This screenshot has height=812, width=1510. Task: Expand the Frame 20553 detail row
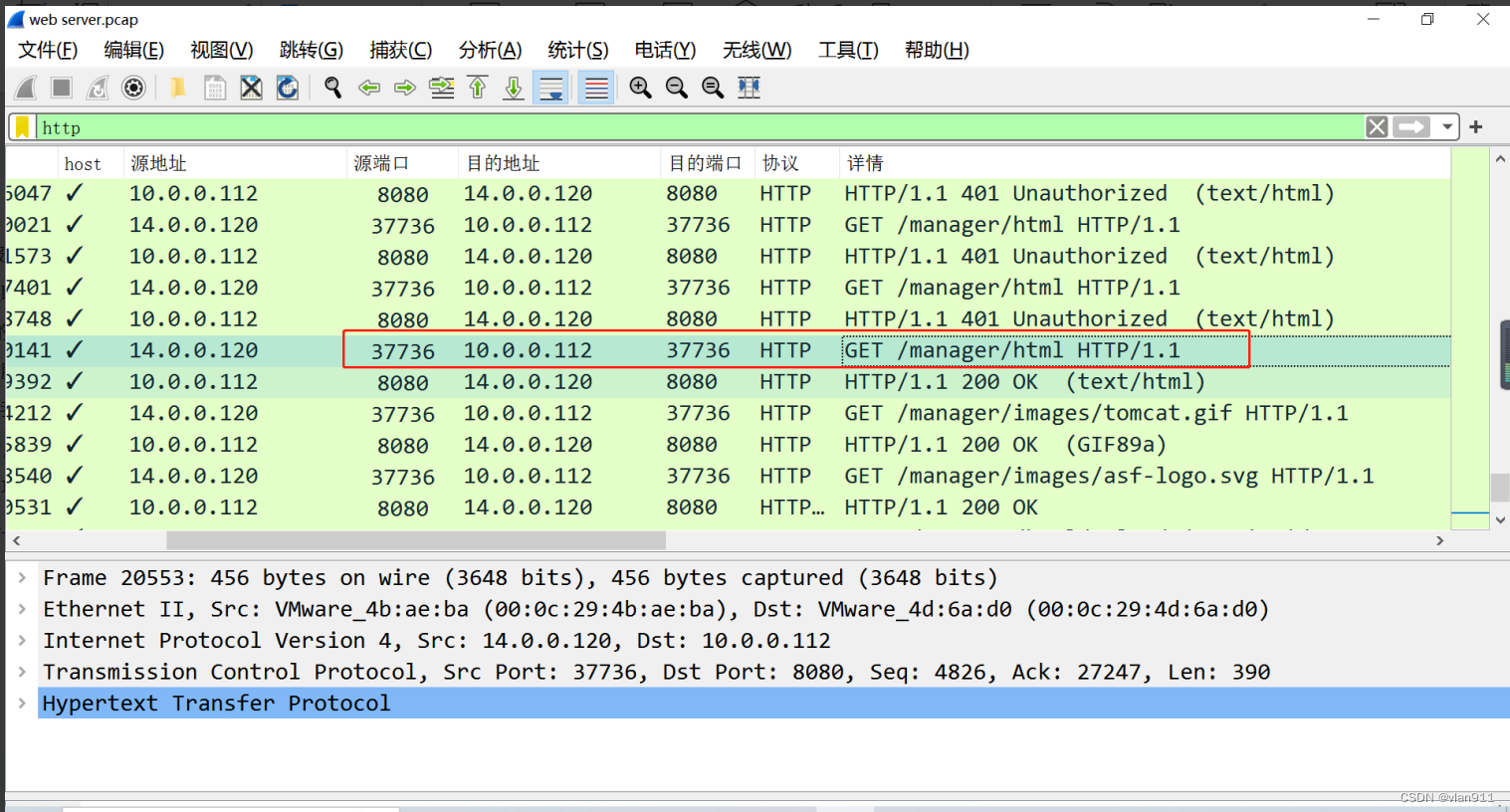(x=22, y=577)
